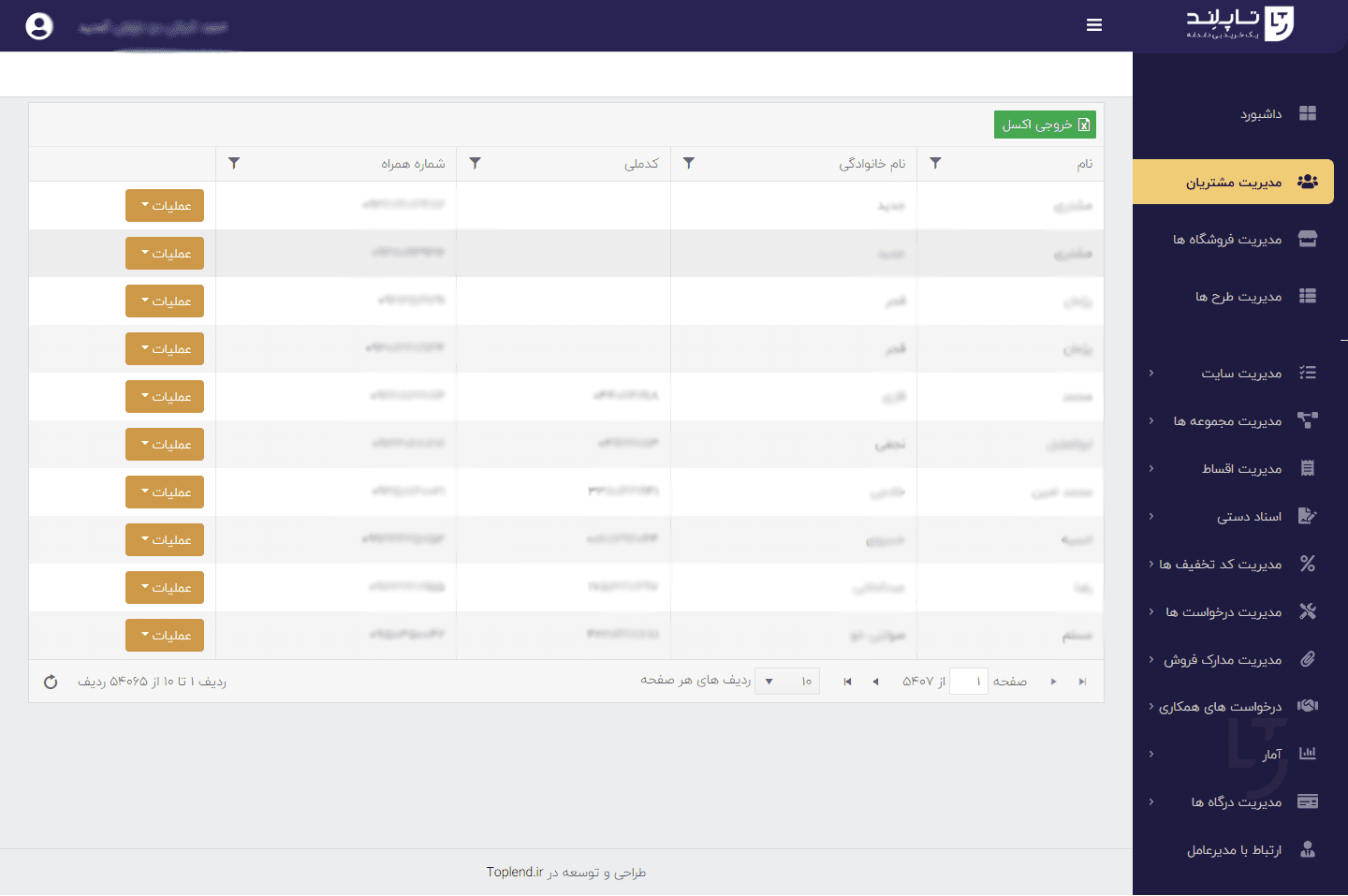Expand مدیریت کد تخفیف ها chevron
This screenshot has height=896, width=1348.
[1151, 565]
